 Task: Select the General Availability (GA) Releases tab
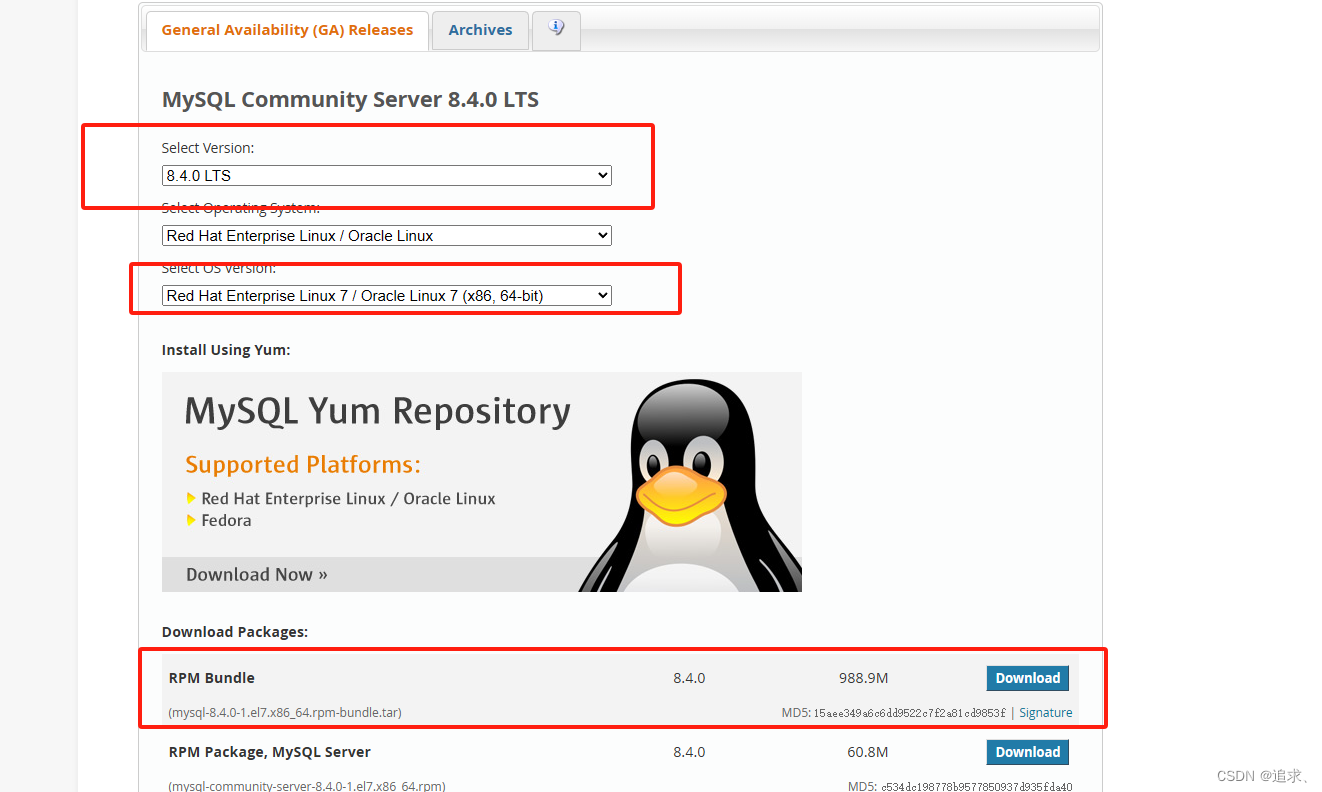coord(287,30)
